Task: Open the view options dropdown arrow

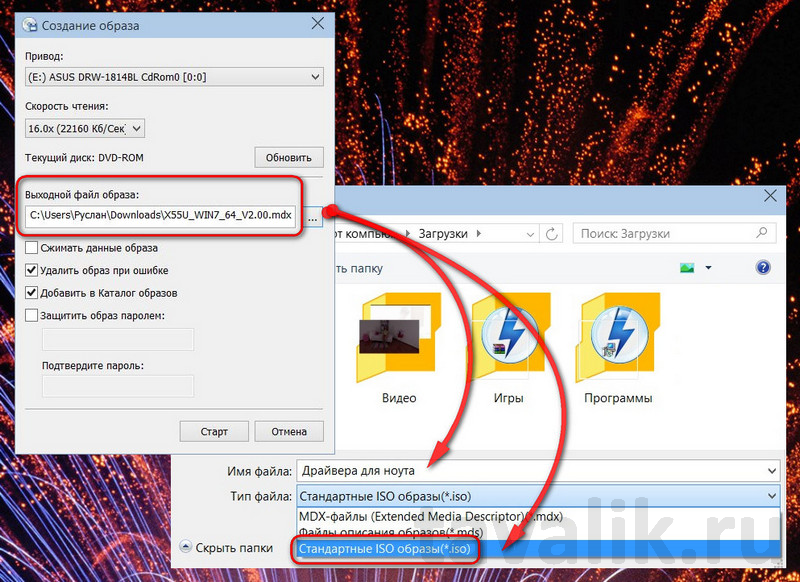Action: [x=708, y=267]
